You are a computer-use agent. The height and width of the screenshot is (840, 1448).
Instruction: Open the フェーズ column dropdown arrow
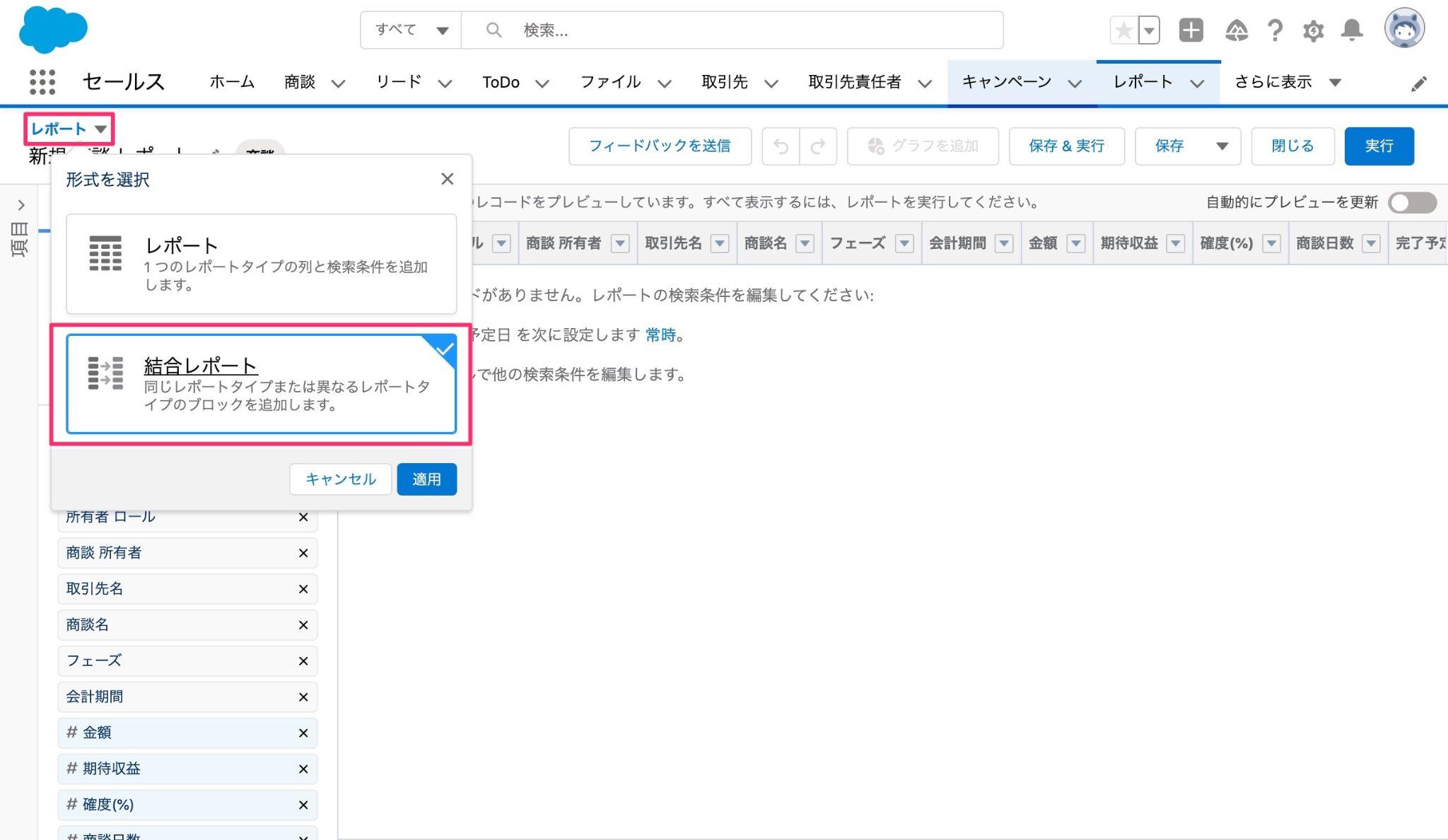904,244
